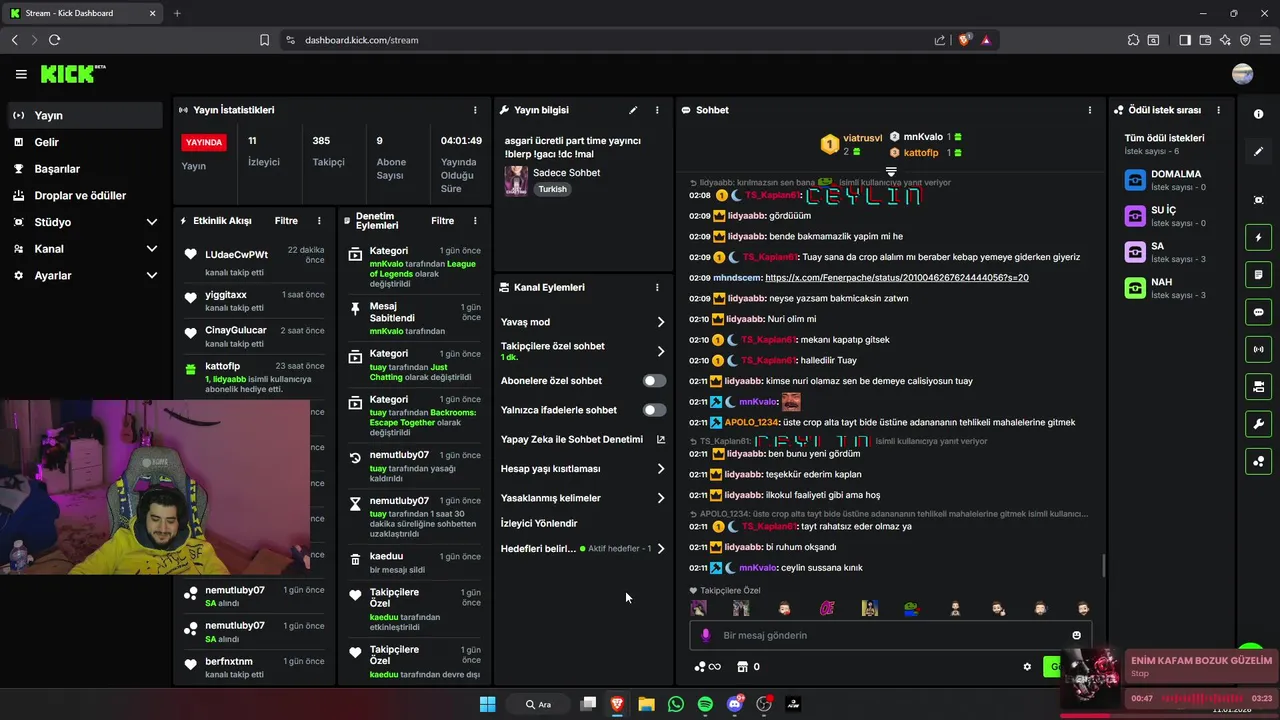This screenshot has height=720, width=1280.
Task: Open Hedefleri belirle arrow
Action: point(661,548)
